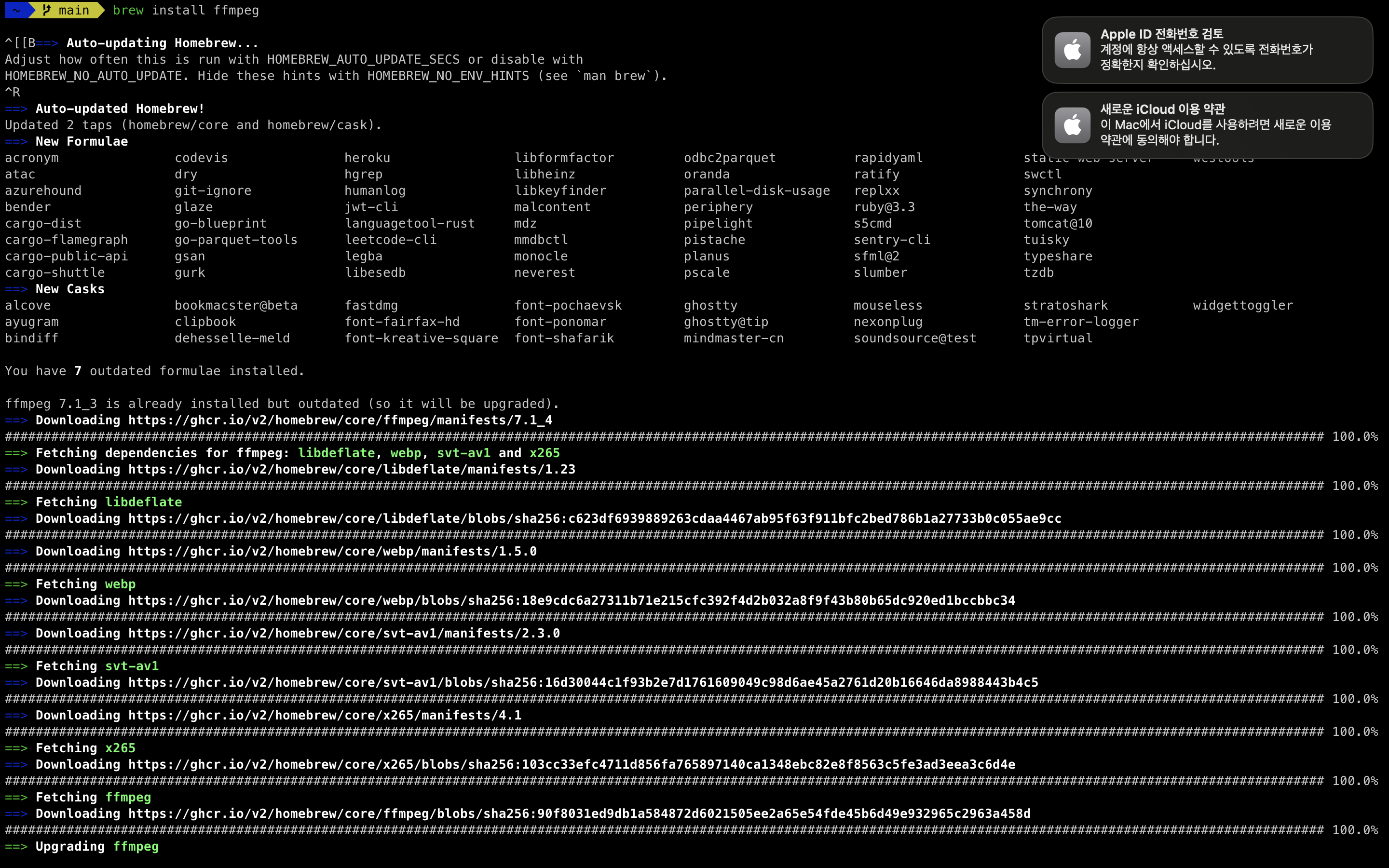Click the 'New Formulae' heading

(82, 141)
